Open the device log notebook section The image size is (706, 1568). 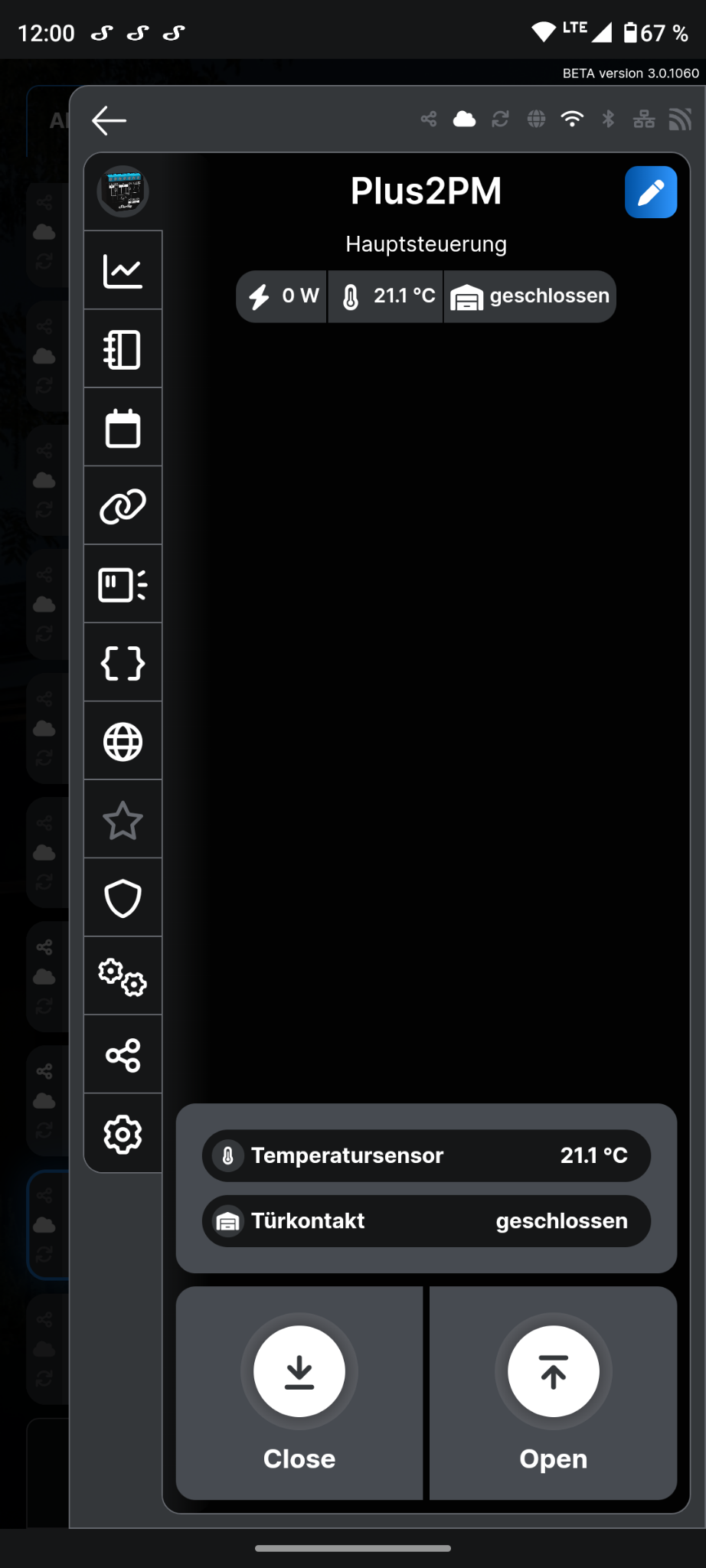coord(123,349)
